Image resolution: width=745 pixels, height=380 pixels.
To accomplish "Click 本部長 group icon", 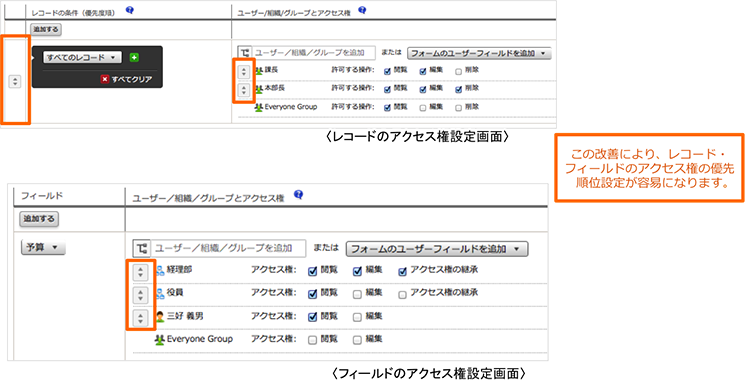I will [259, 89].
